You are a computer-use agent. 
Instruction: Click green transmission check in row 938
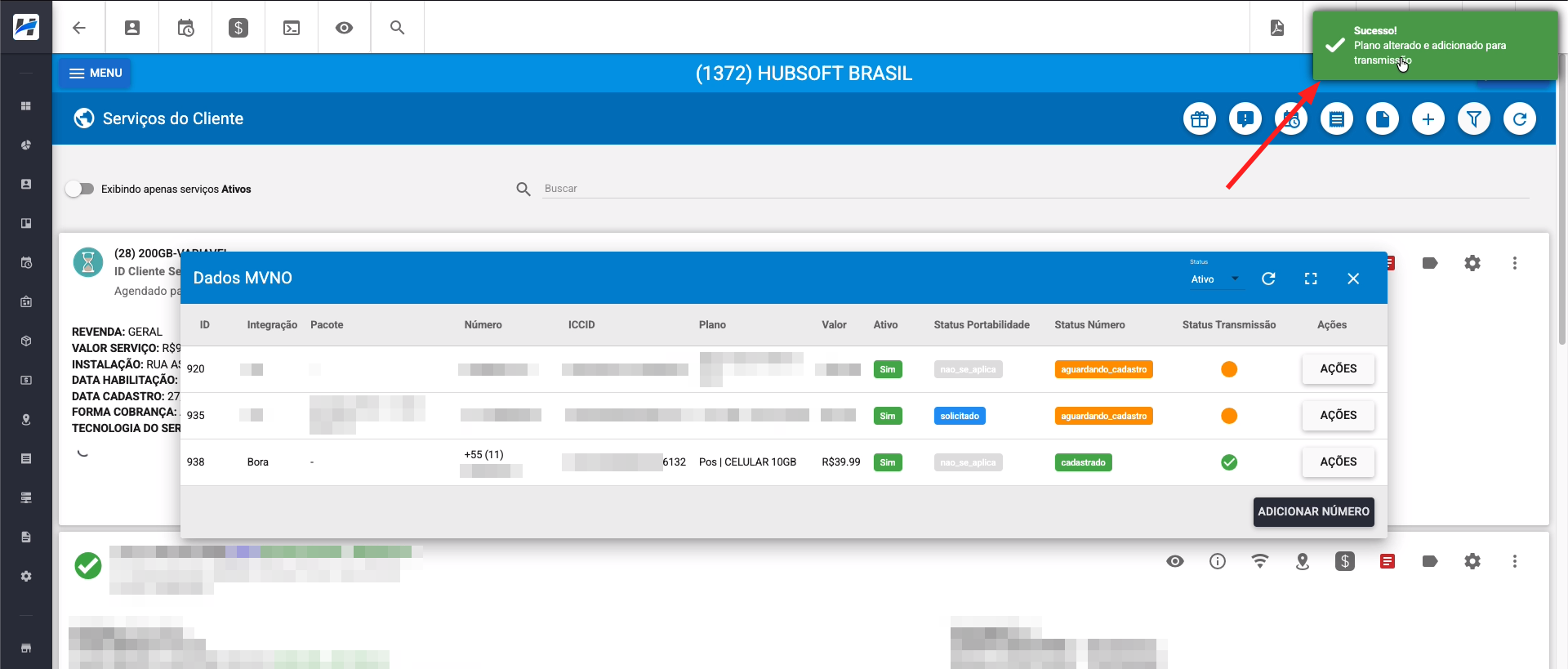point(1229,462)
